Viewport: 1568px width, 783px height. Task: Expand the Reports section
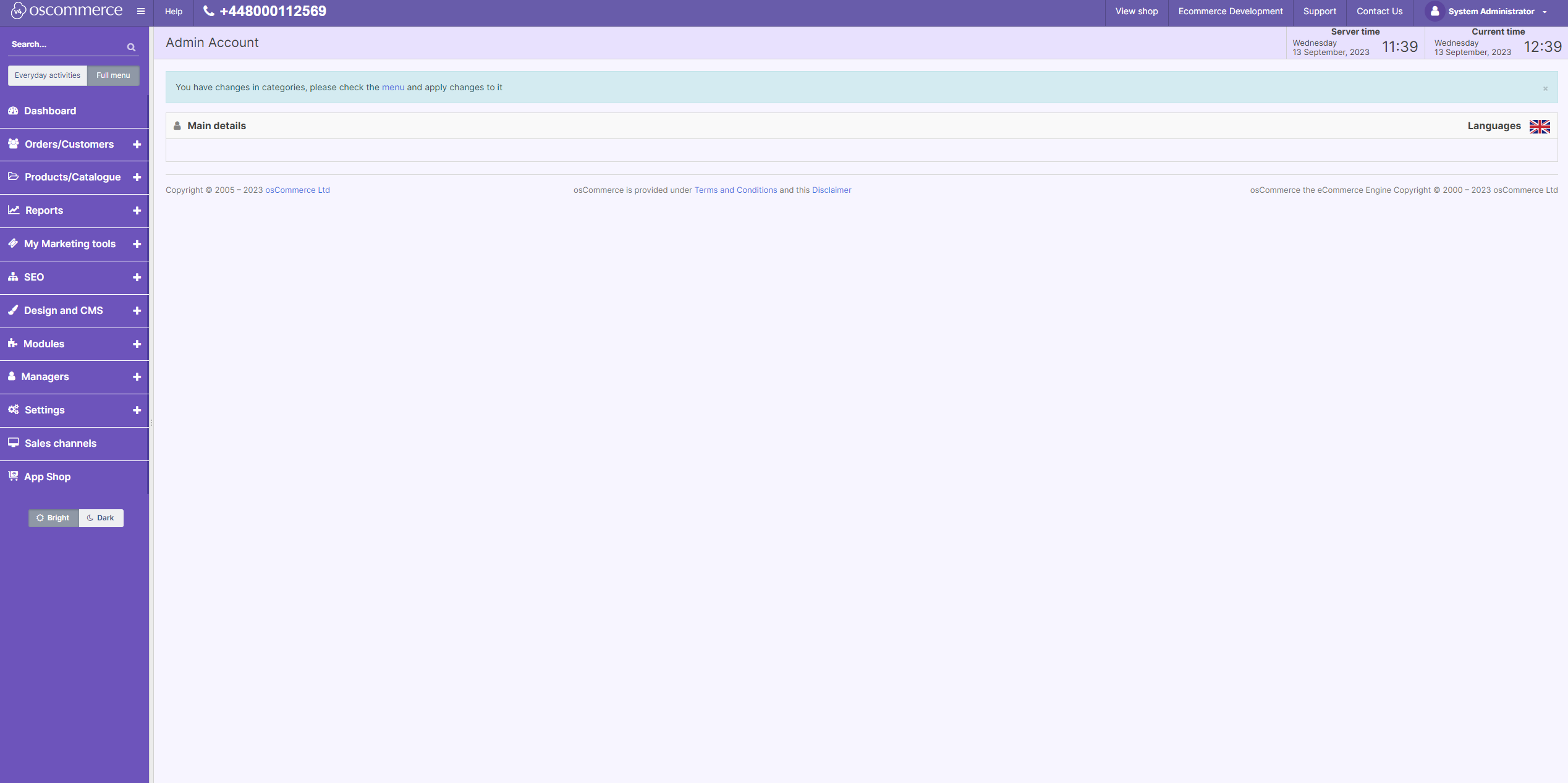pyautogui.click(x=137, y=210)
